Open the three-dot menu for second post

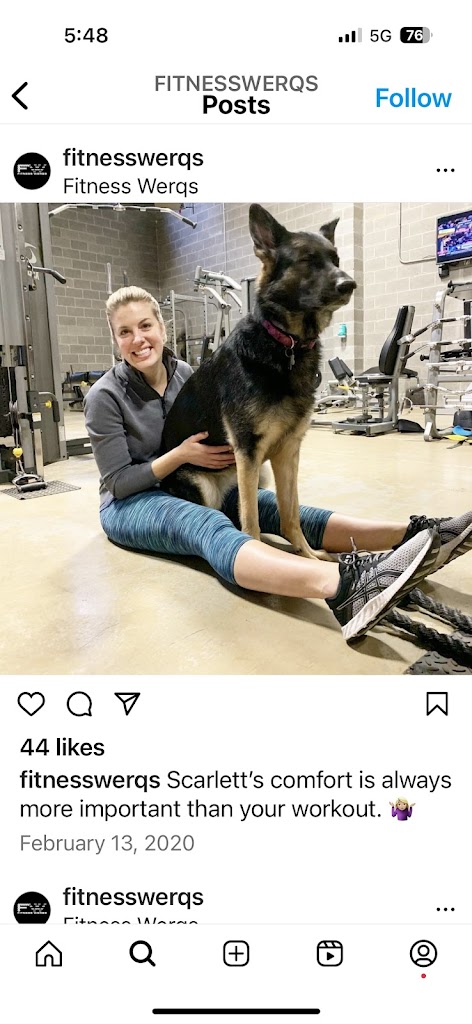click(x=445, y=909)
